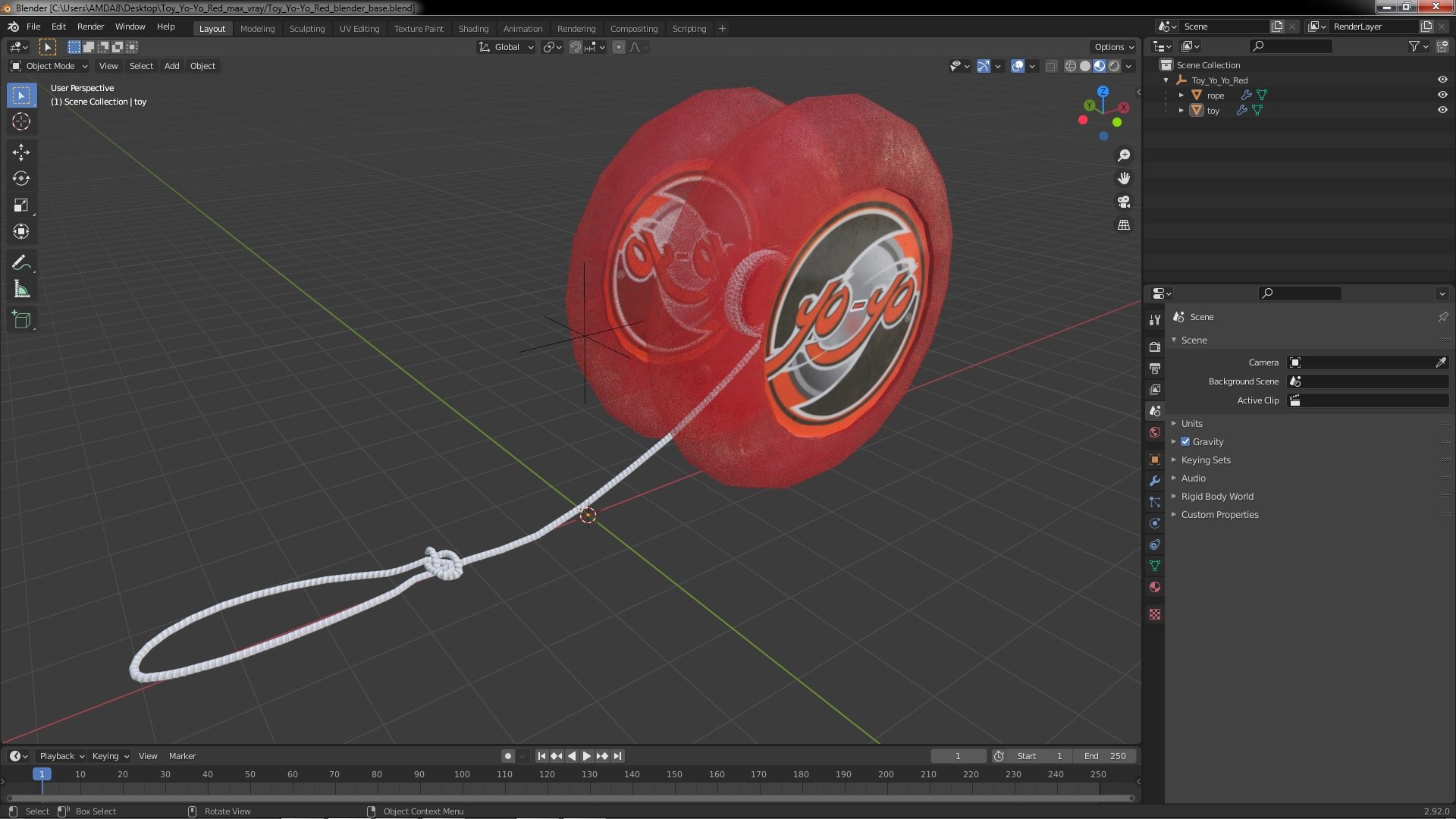Open the Render menu
Image resolution: width=1456 pixels, height=819 pixels.
pyautogui.click(x=90, y=27)
